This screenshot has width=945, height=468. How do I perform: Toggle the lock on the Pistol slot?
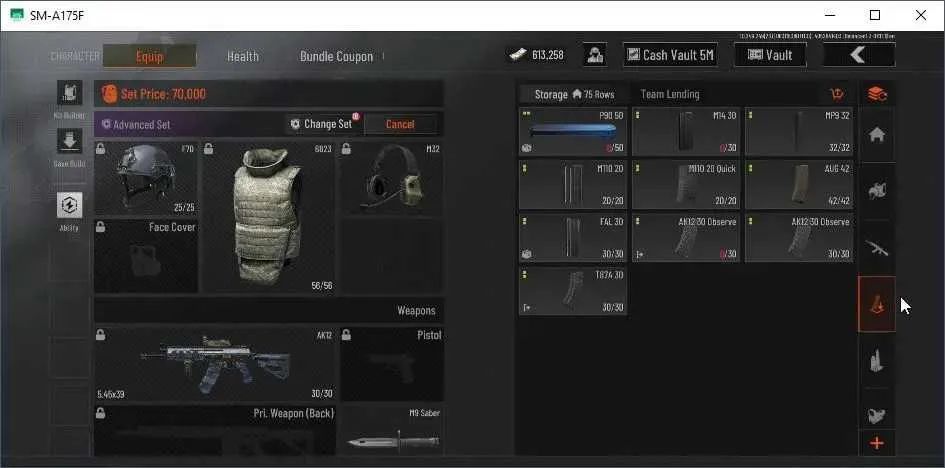[x=347, y=335]
